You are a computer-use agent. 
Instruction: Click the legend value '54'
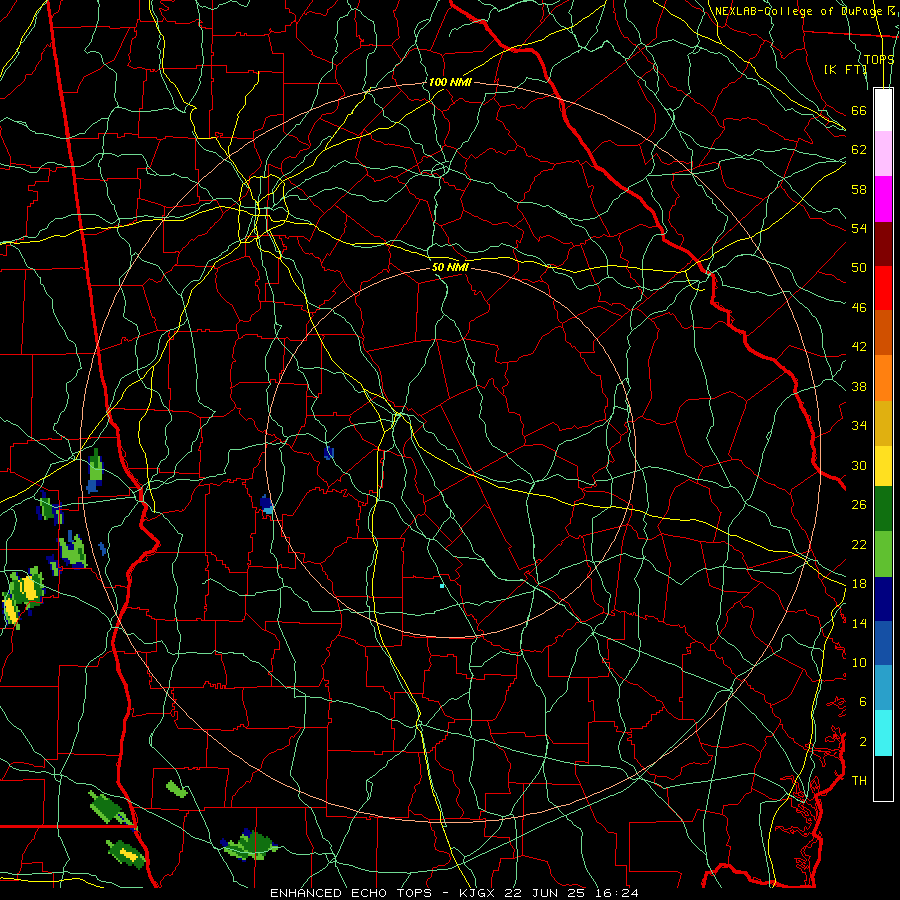pyautogui.click(x=859, y=228)
